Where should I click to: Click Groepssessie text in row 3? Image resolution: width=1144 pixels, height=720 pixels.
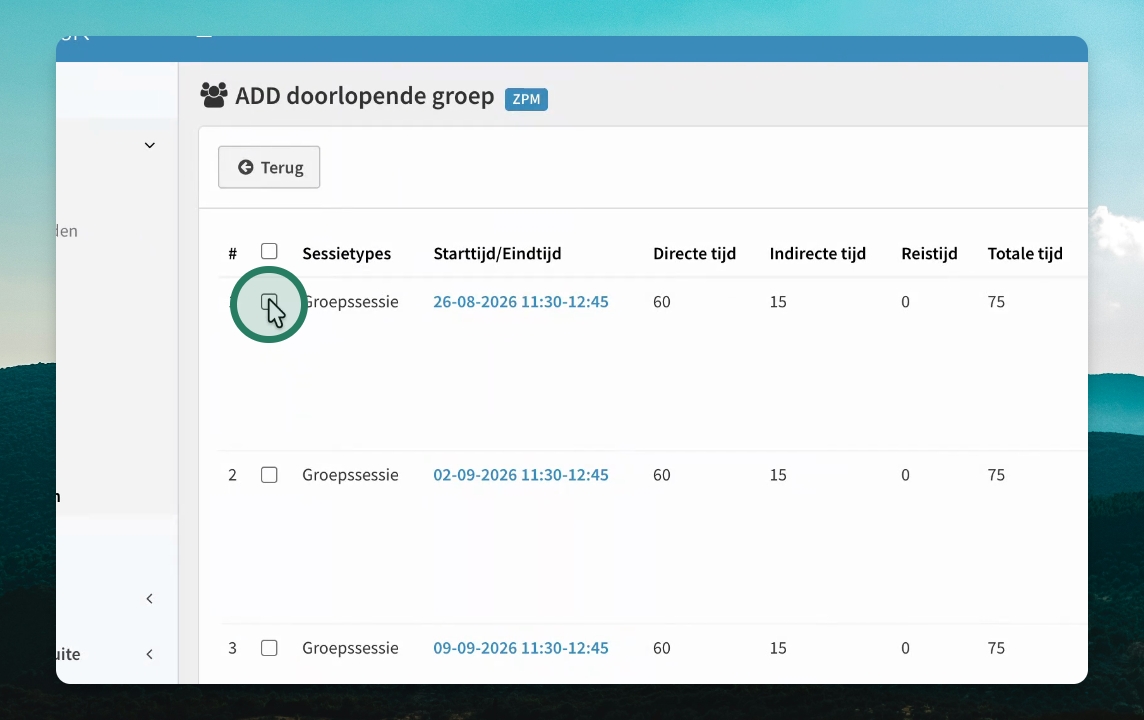tap(350, 648)
